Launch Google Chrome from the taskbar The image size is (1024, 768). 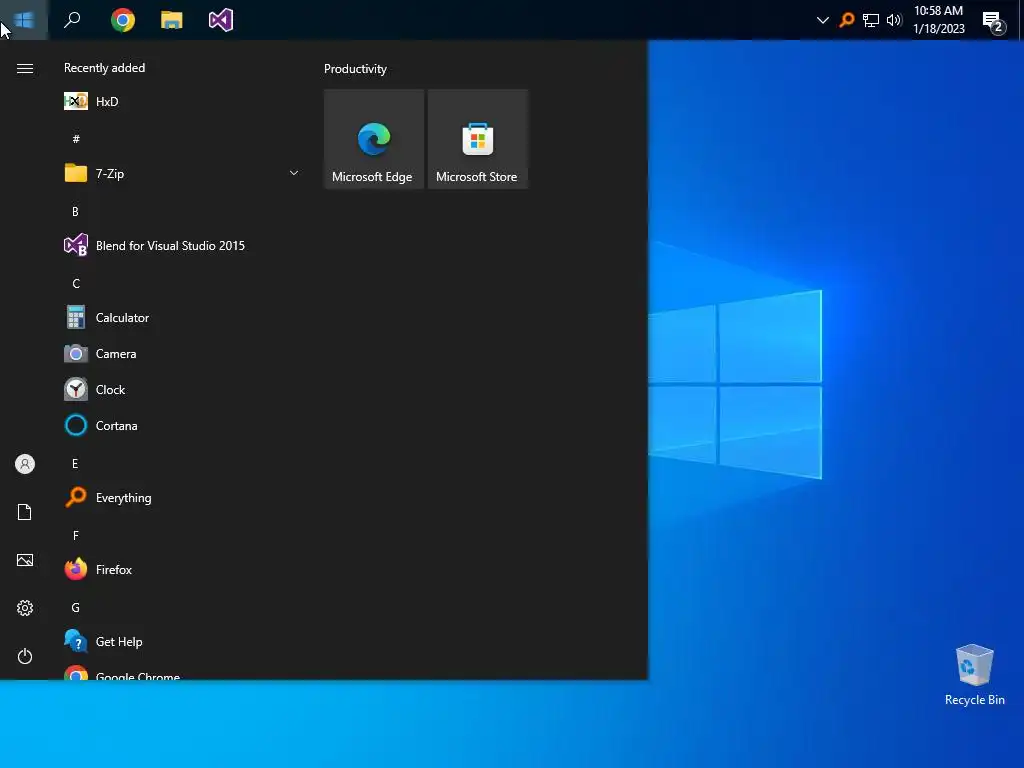(x=123, y=20)
